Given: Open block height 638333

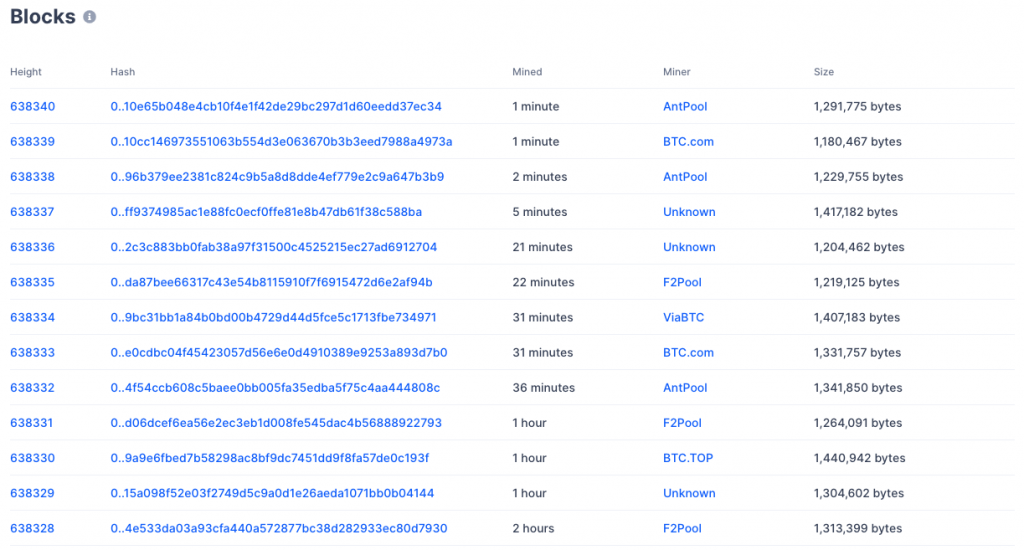Looking at the screenshot, I should pyautogui.click(x=33, y=353).
